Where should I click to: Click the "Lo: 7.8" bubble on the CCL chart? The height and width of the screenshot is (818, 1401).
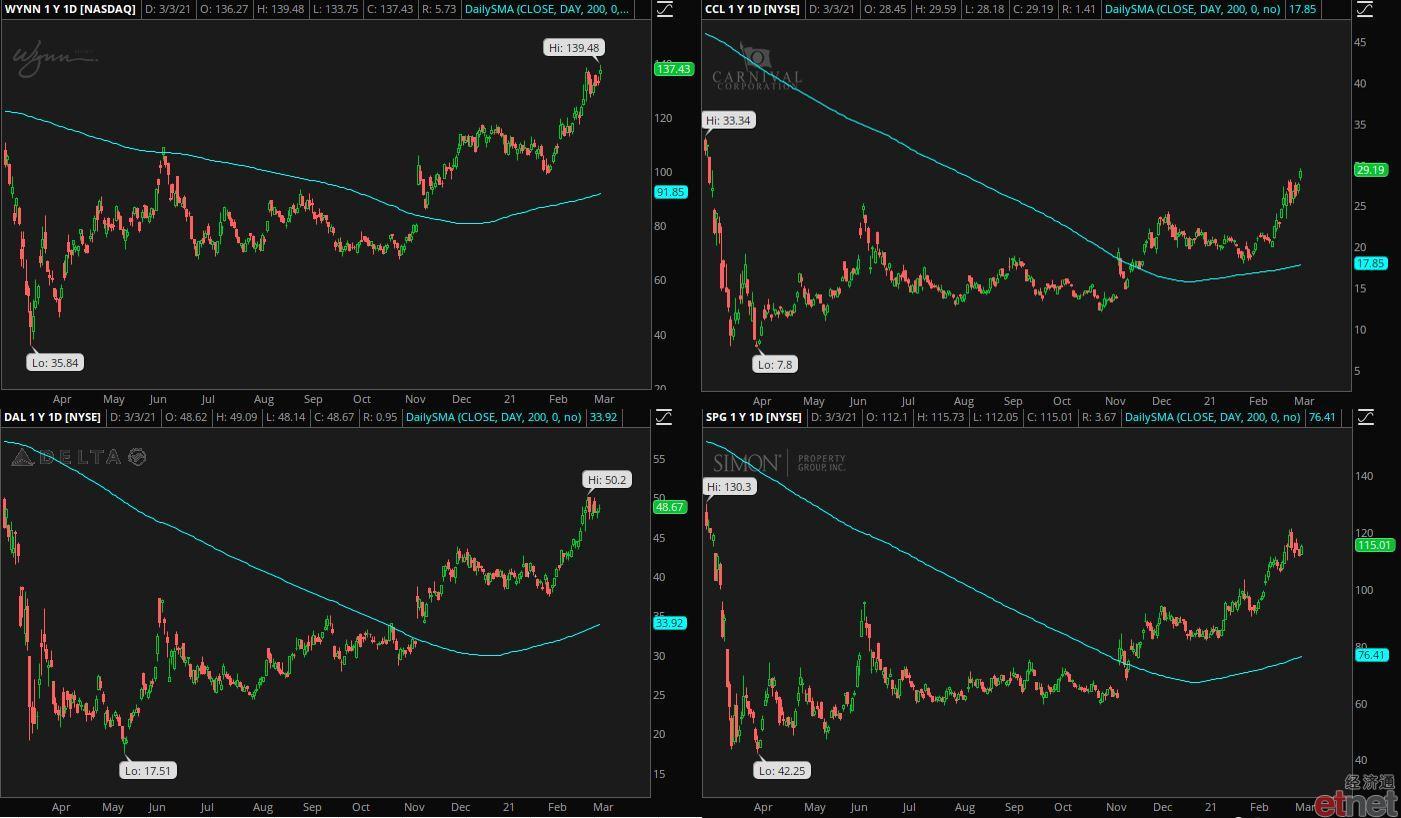click(775, 365)
